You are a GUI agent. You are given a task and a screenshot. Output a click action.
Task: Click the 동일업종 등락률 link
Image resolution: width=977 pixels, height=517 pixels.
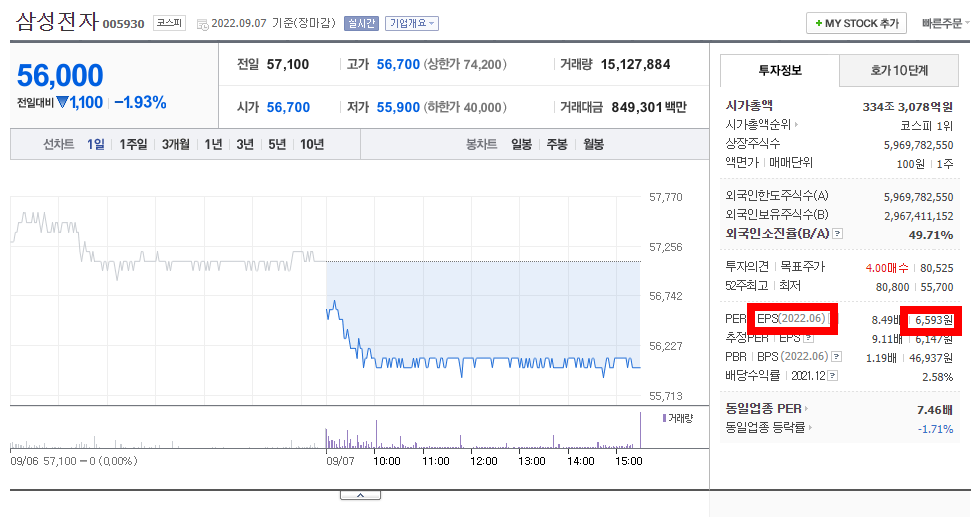pos(765,427)
